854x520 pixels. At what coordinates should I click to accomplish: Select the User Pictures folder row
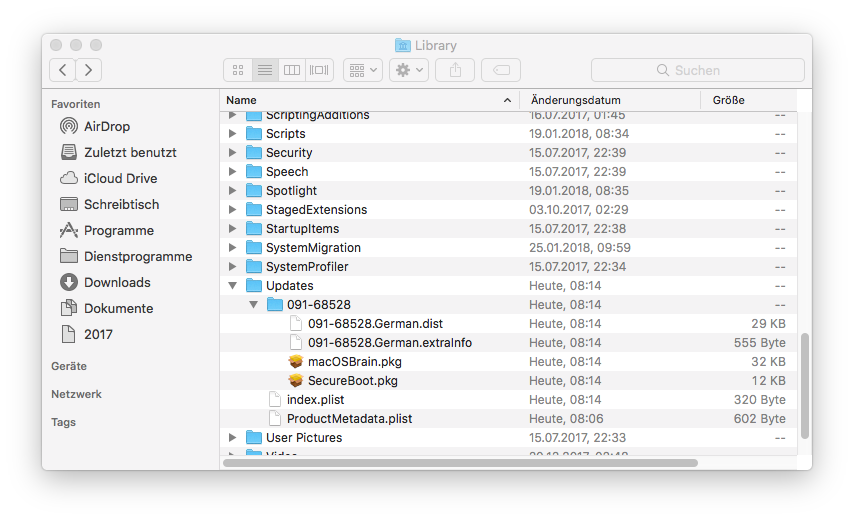click(509, 438)
